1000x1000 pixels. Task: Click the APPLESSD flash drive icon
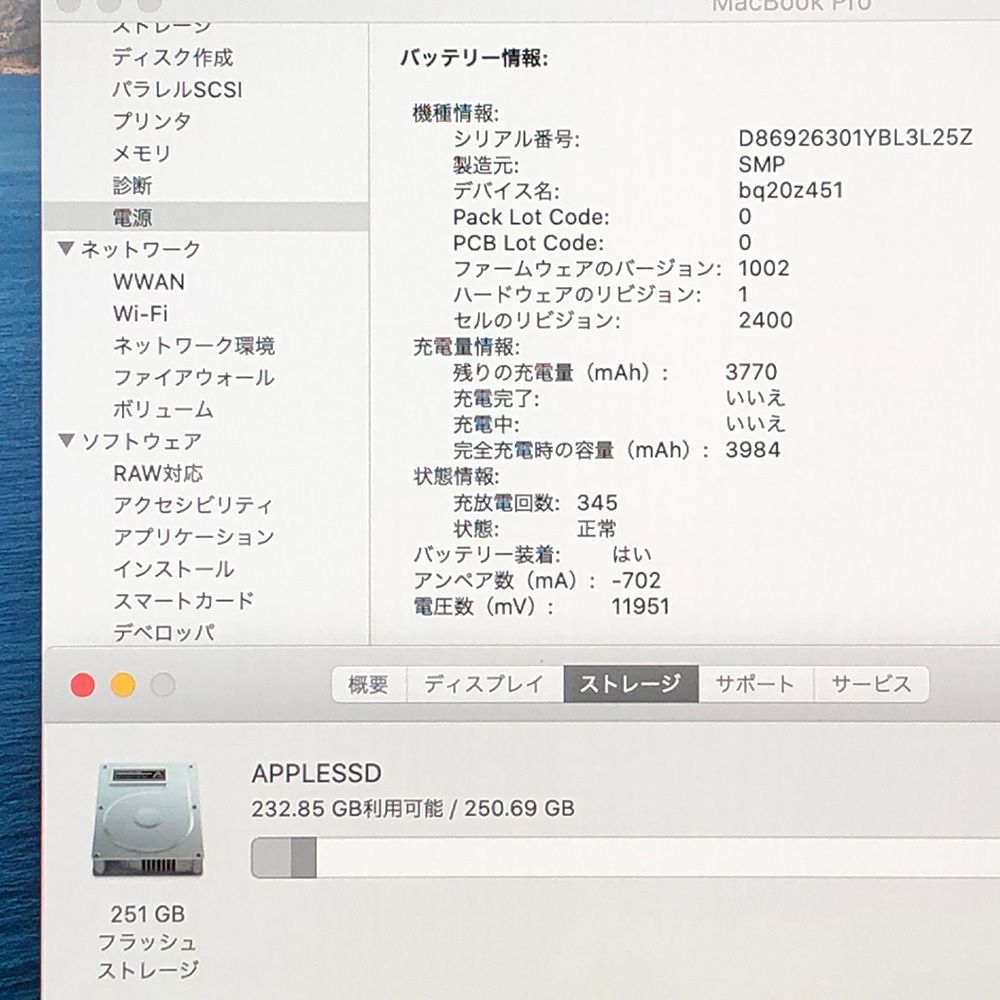tap(148, 820)
